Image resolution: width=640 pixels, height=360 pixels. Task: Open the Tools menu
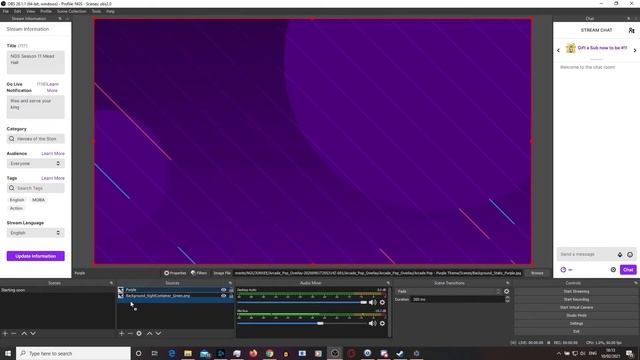96,11
